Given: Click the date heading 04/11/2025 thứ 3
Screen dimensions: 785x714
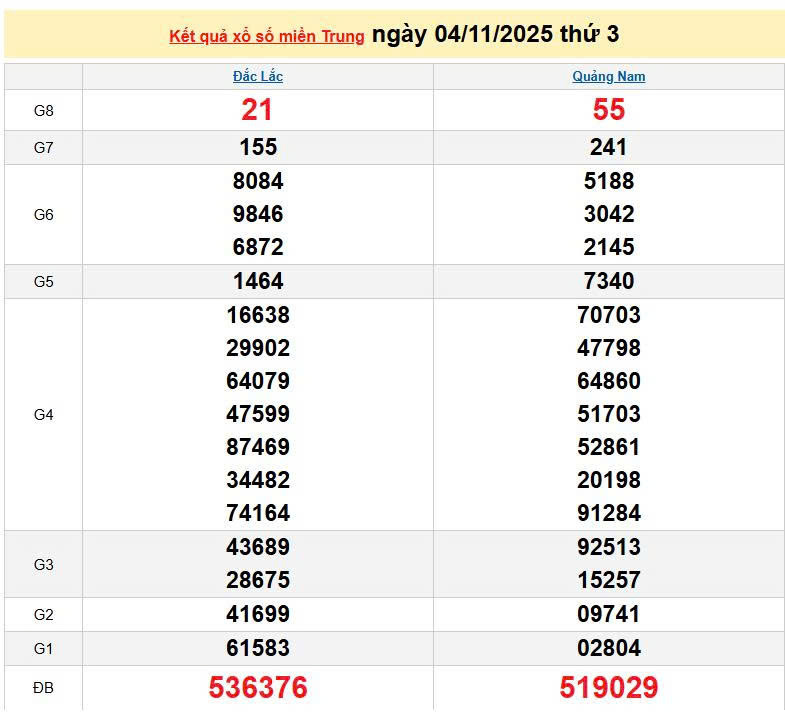Looking at the screenshot, I should (x=495, y=35).
